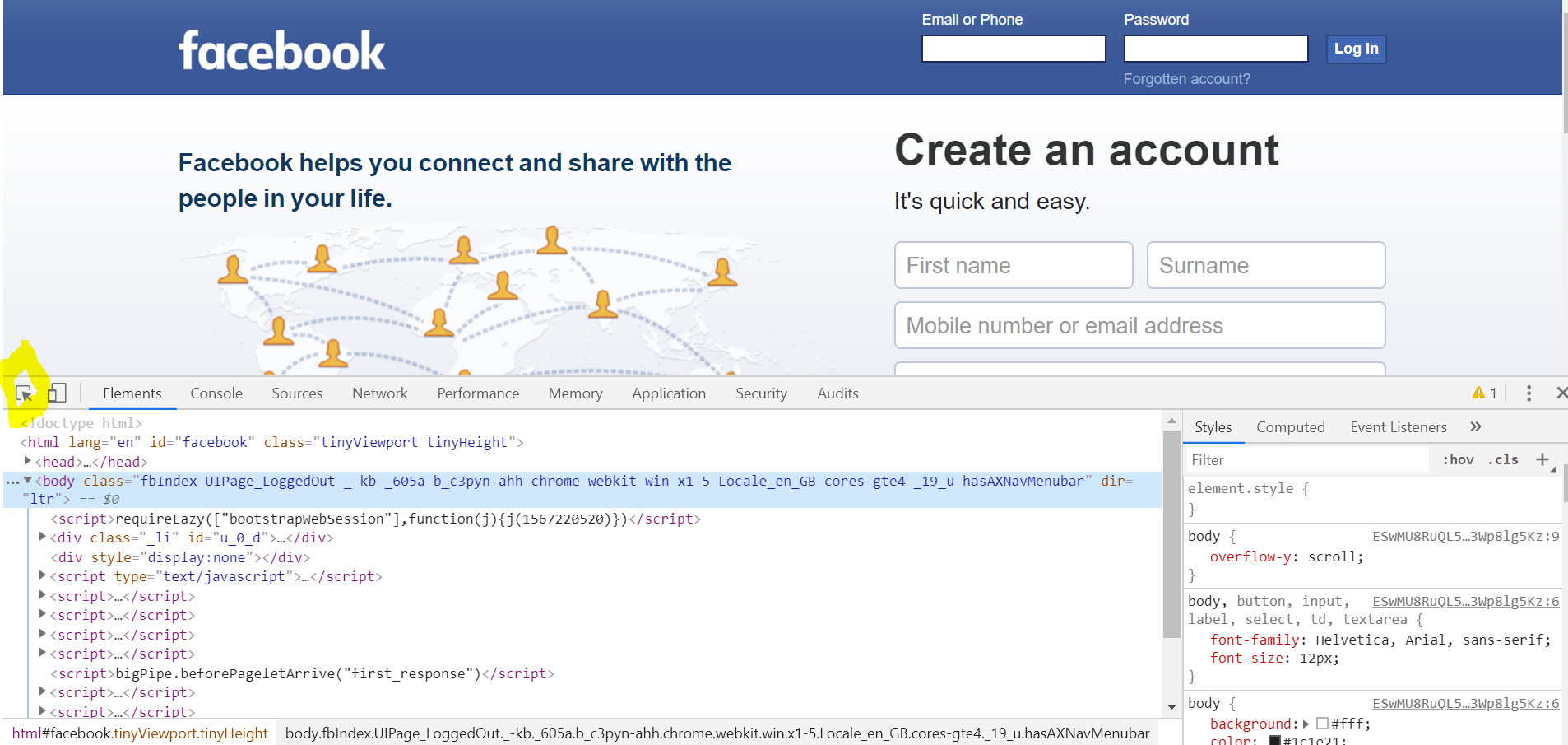Open the Network tab
The image size is (1568, 745).
(x=379, y=393)
